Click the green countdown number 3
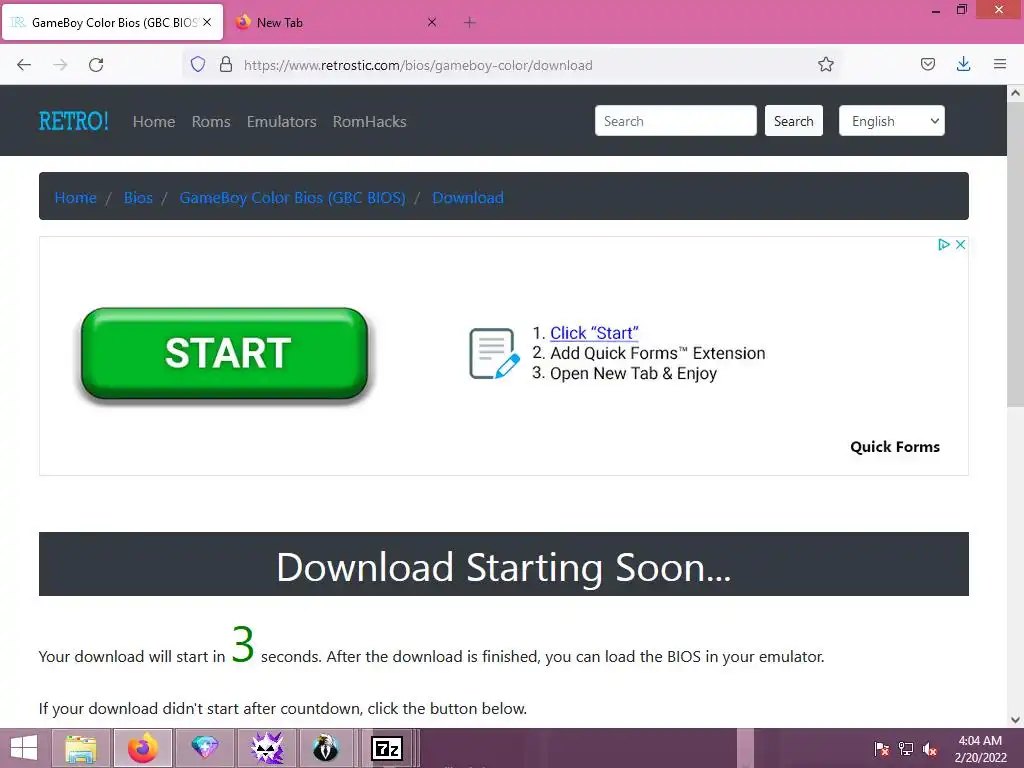This screenshot has height=768, width=1024. pos(243,645)
